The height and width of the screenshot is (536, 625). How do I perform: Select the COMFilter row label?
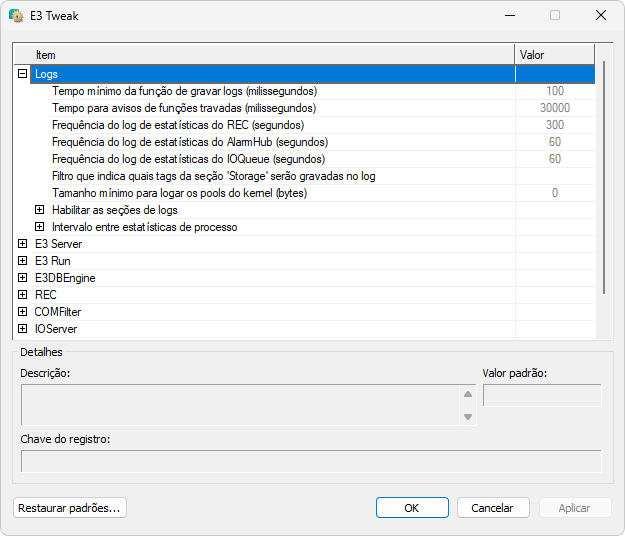click(x=58, y=312)
